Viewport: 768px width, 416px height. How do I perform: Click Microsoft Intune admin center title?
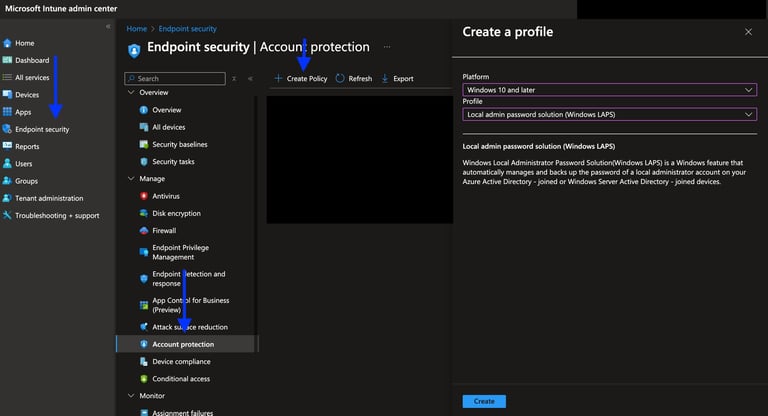61,8
